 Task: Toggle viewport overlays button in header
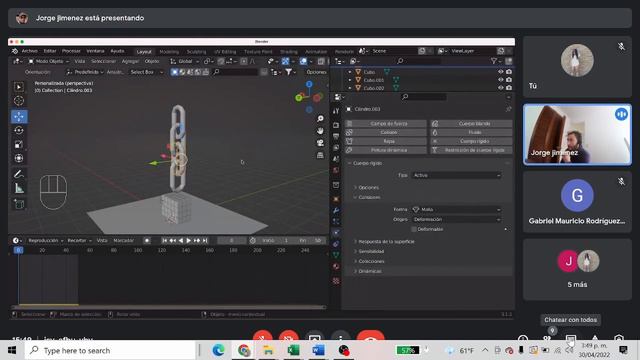(303, 61)
